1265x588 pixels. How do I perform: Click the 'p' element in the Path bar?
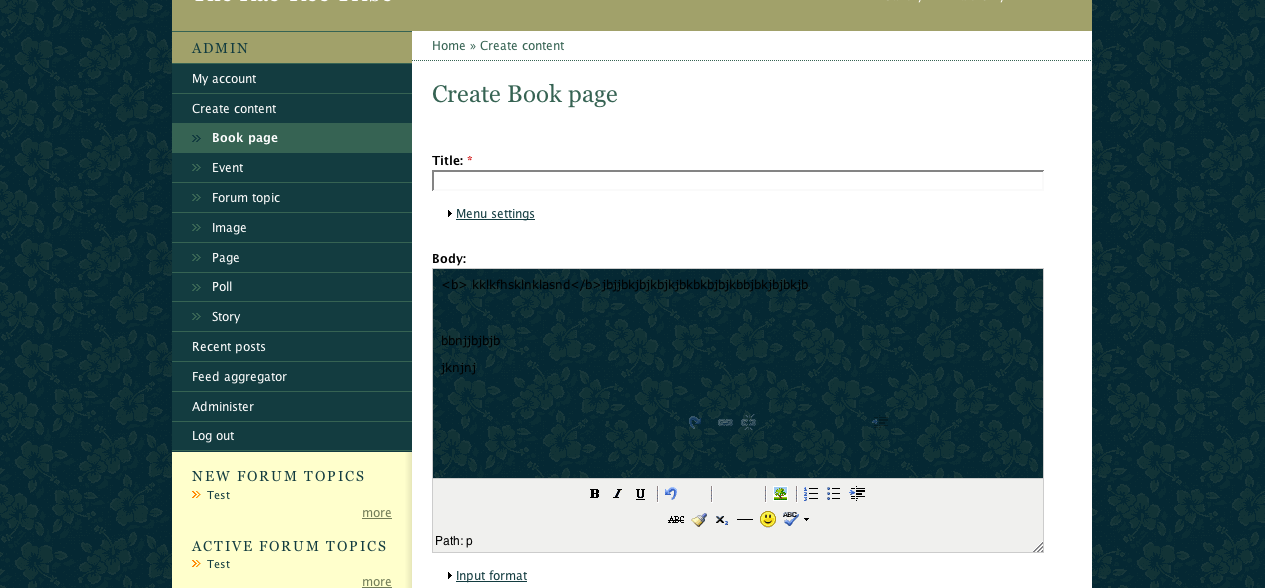click(x=469, y=541)
